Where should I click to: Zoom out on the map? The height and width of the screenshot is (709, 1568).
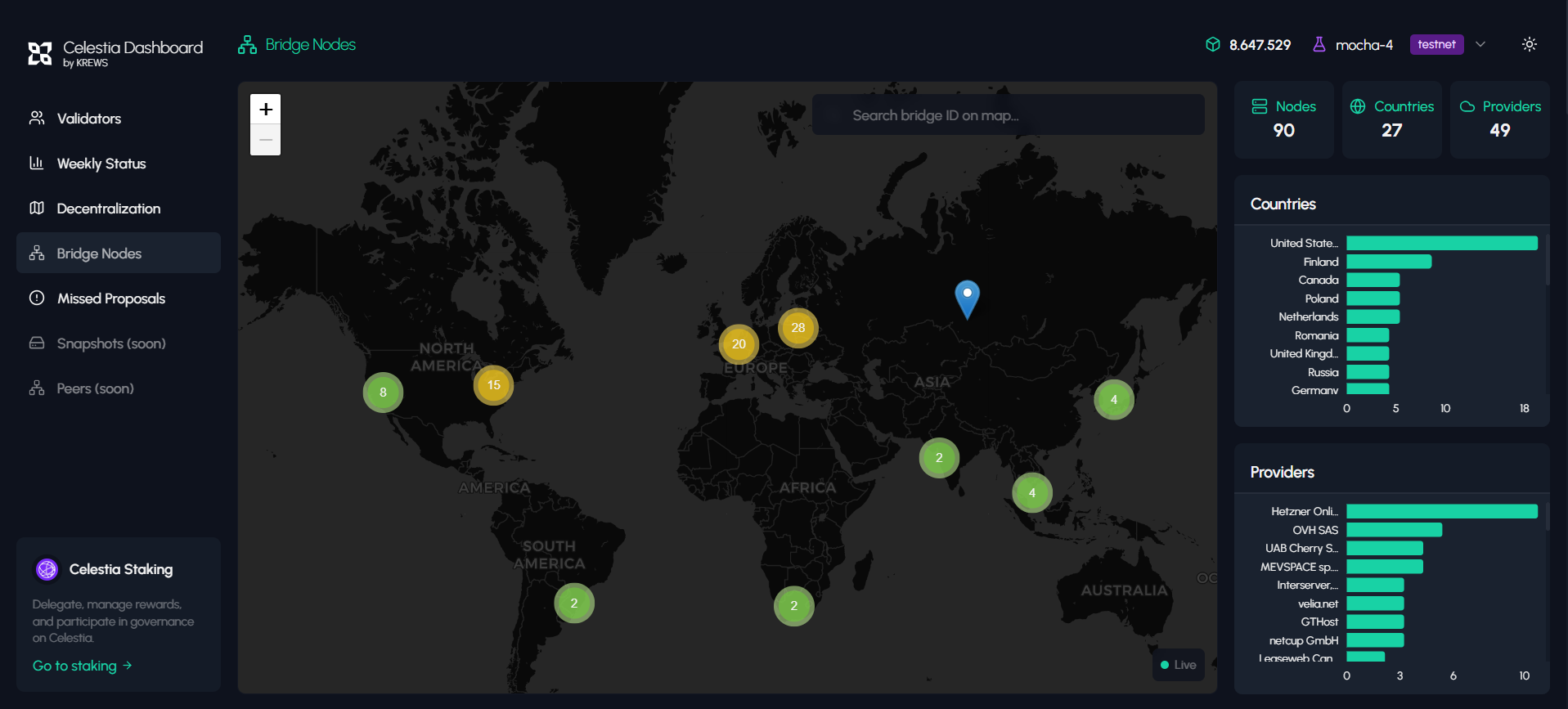click(x=266, y=140)
